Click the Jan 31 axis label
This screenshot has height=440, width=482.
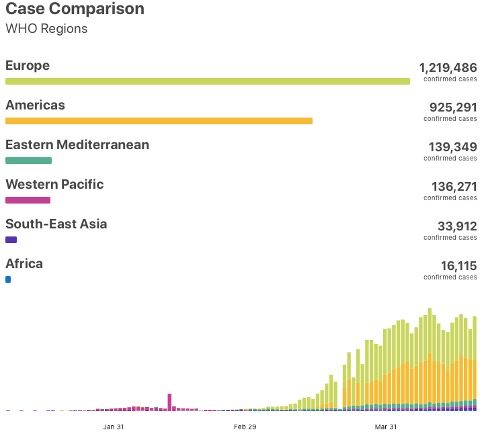pyautogui.click(x=113, y=427)
